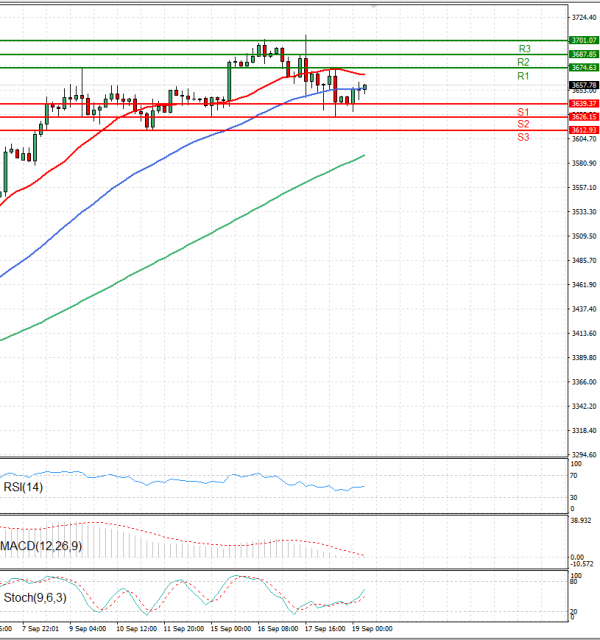Click the 3509.50 price scale value
Viewport: 600px width, 640px height.
click(x=584, y=236)
